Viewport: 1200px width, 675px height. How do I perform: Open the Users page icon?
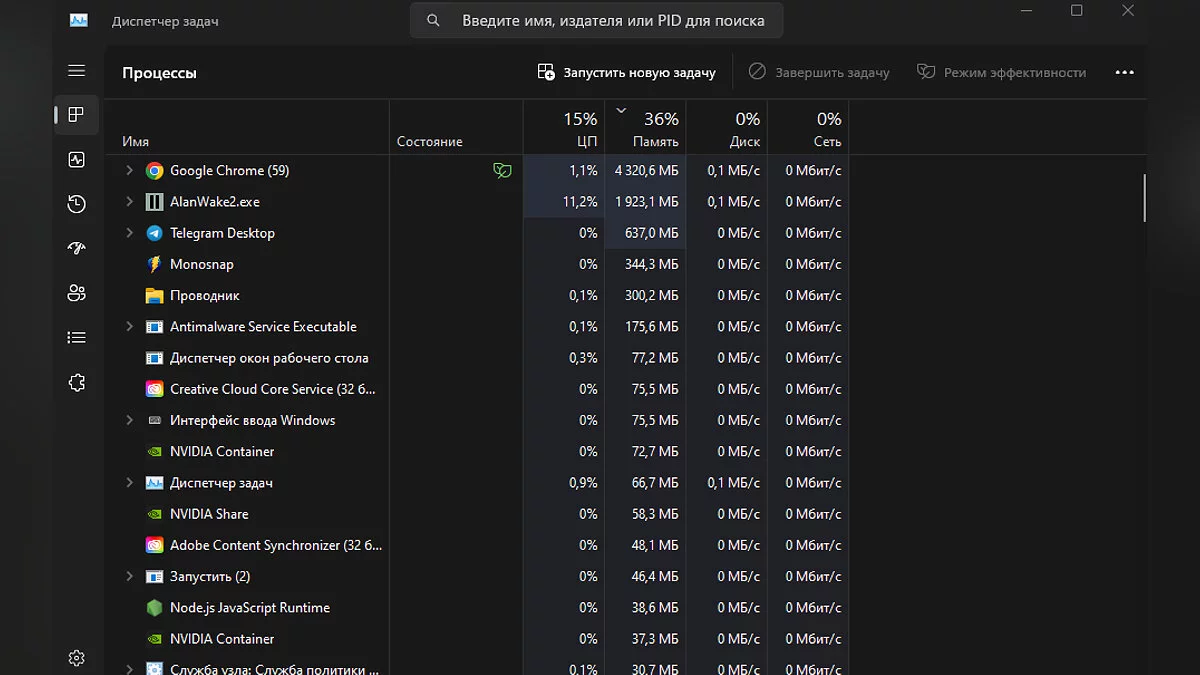click(76, 293)
